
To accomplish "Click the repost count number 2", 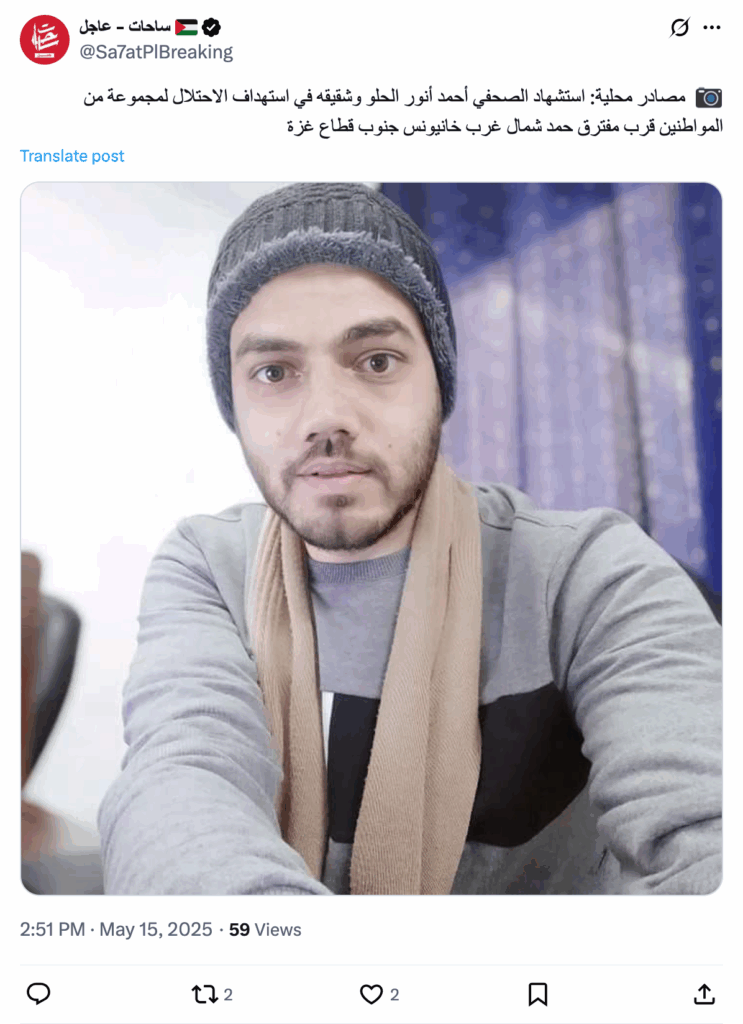I will pos(228,995).
